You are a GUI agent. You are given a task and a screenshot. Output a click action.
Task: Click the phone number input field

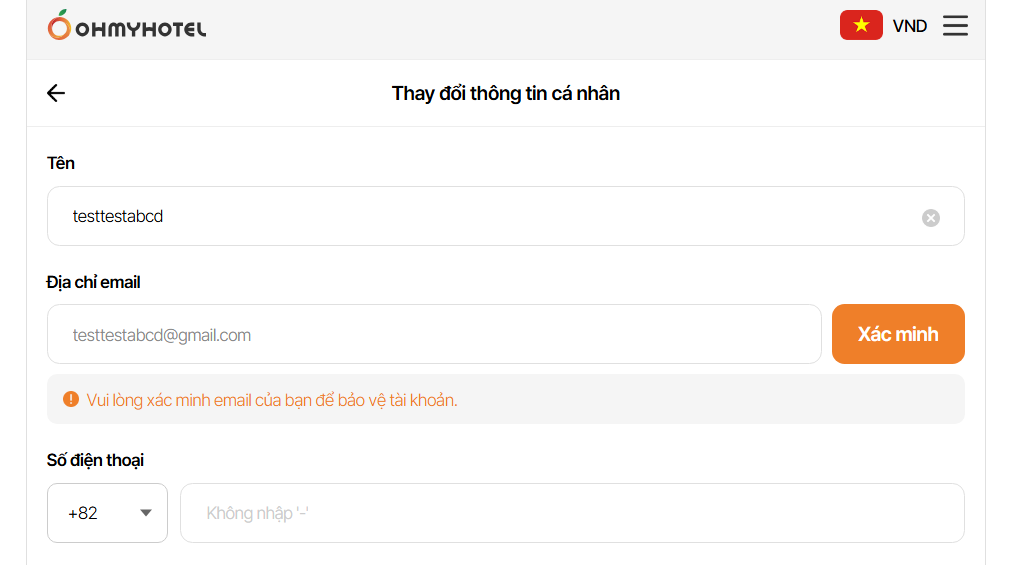[572, 513]
